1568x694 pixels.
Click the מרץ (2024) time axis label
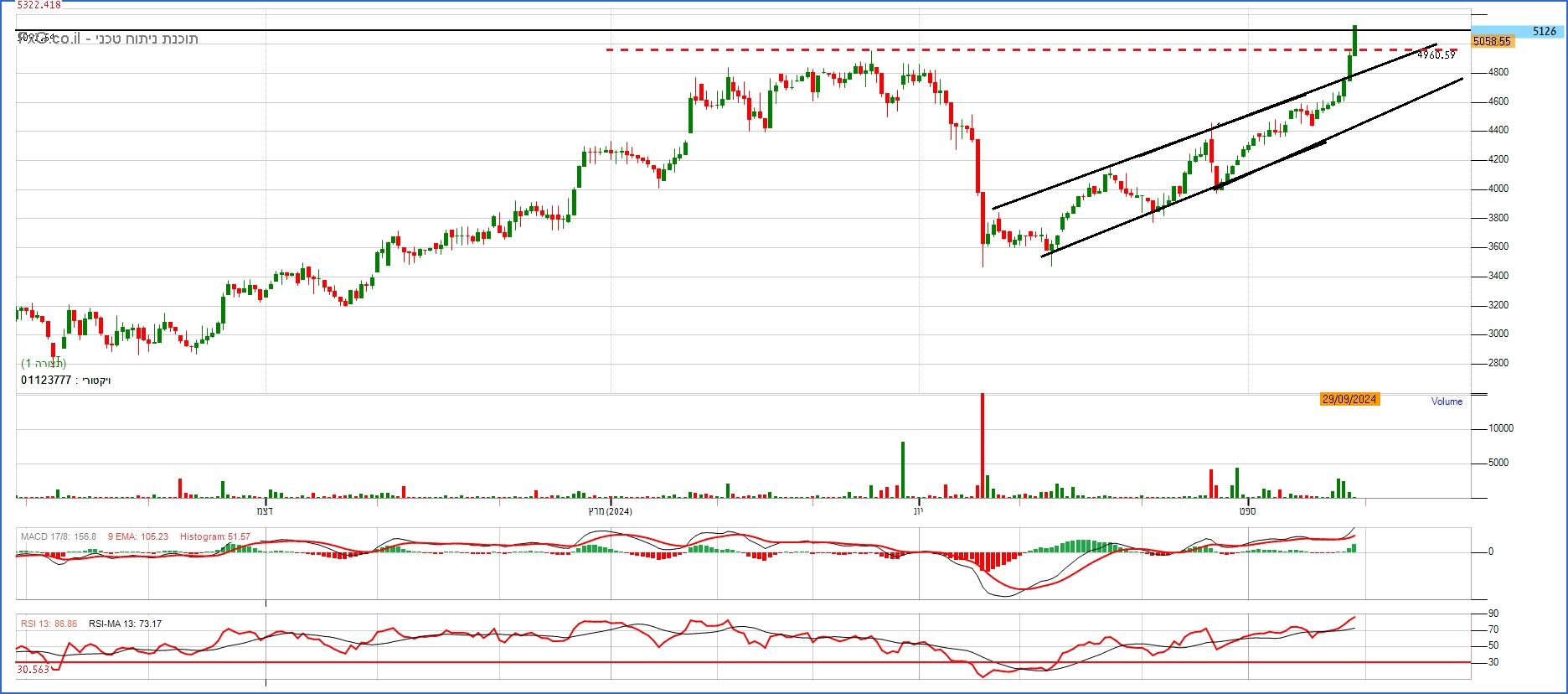610,511
